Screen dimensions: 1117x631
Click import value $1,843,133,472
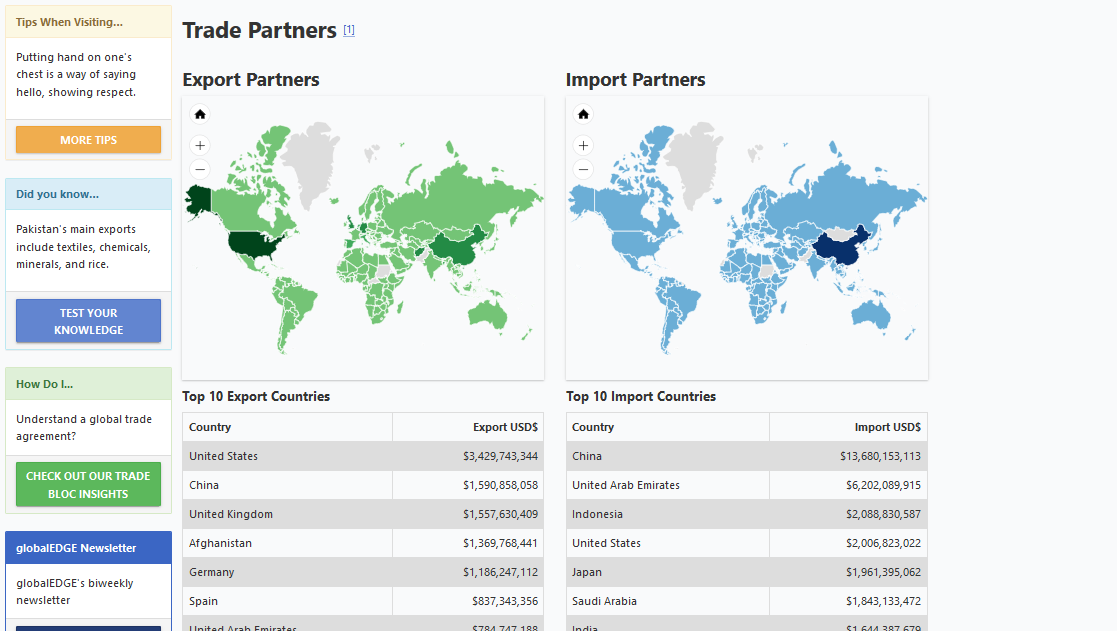click(x=883, y=602)
